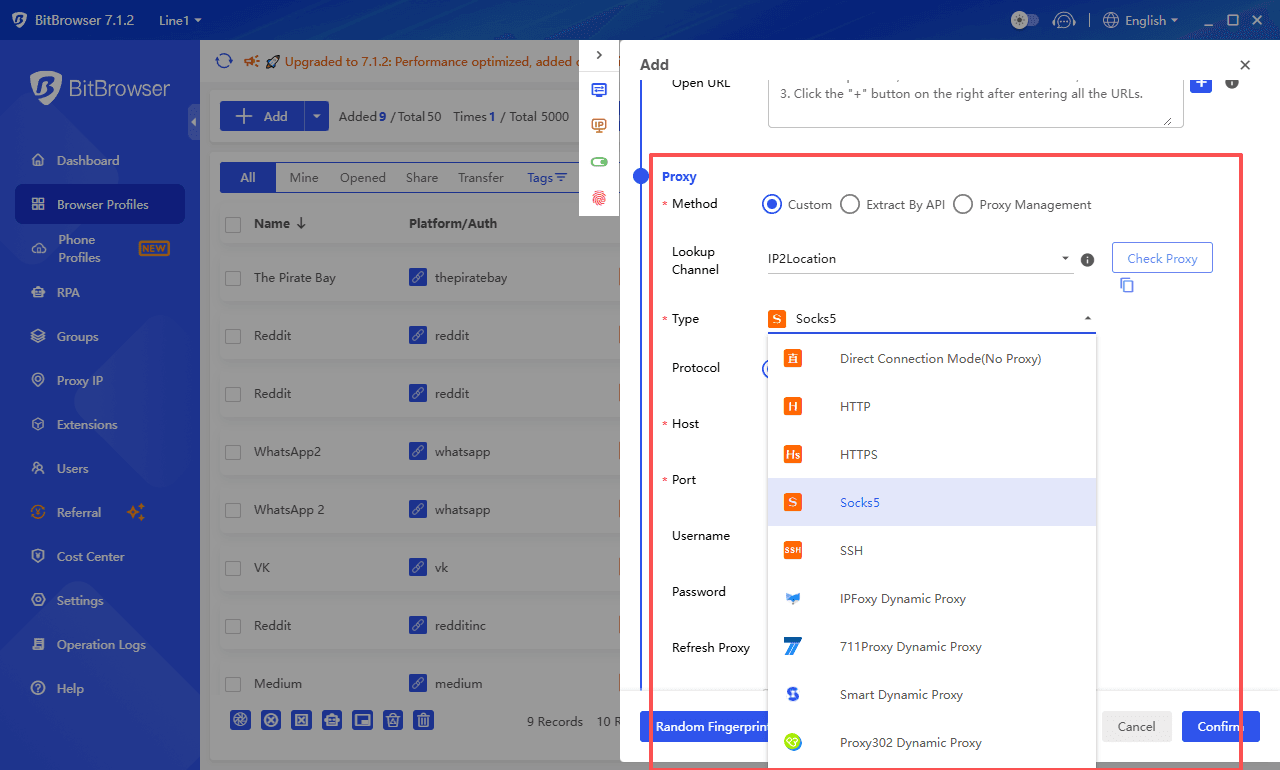The image size is (1280, 770).
Task: Click the info icon beside the Open URL plus button
Action: point(1232,82)
